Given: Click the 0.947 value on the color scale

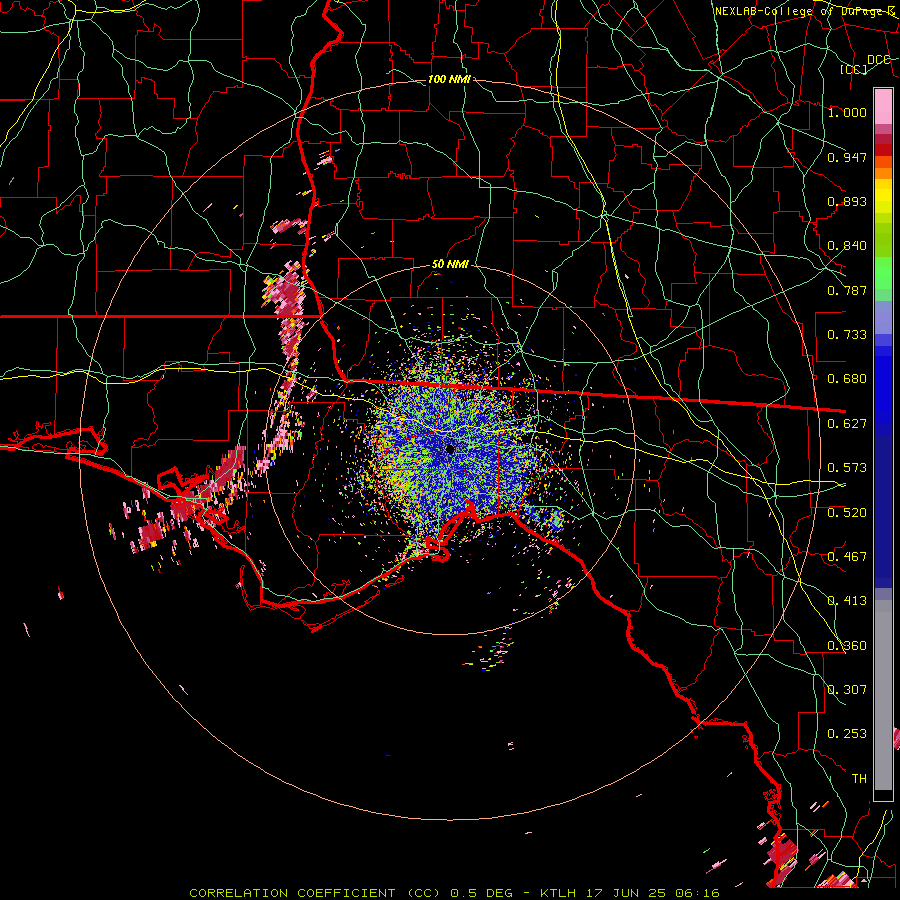Looking at the screenshot, I should tap(847, 157).
